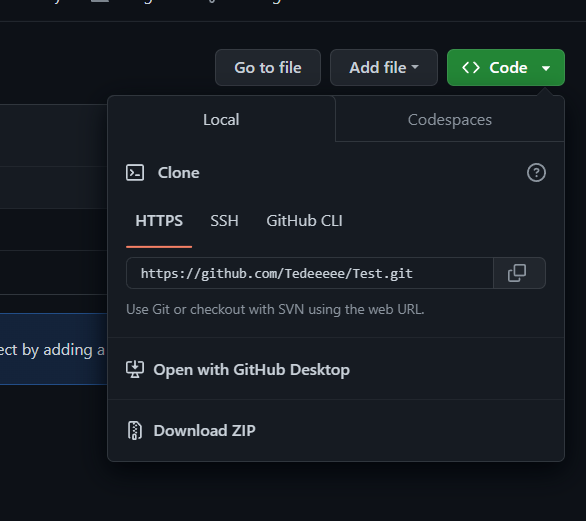586x521 pixels.
Task: Click the Clone heading text
Action: (x=178, y=173)
